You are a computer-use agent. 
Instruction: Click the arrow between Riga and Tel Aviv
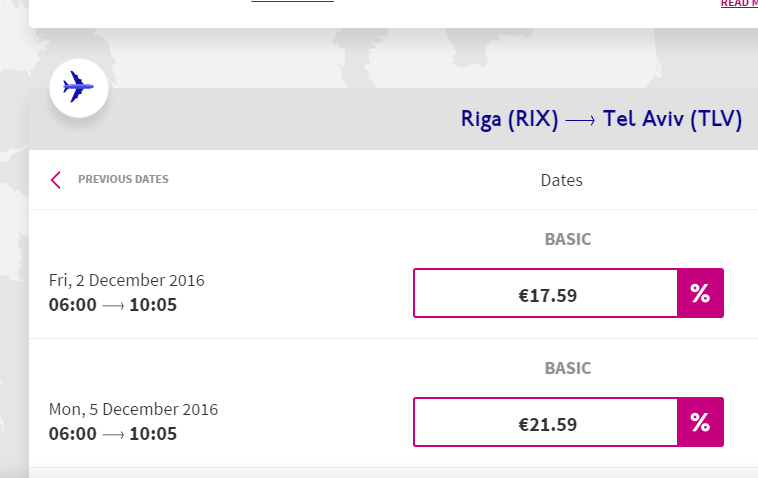tap(580, 120)
